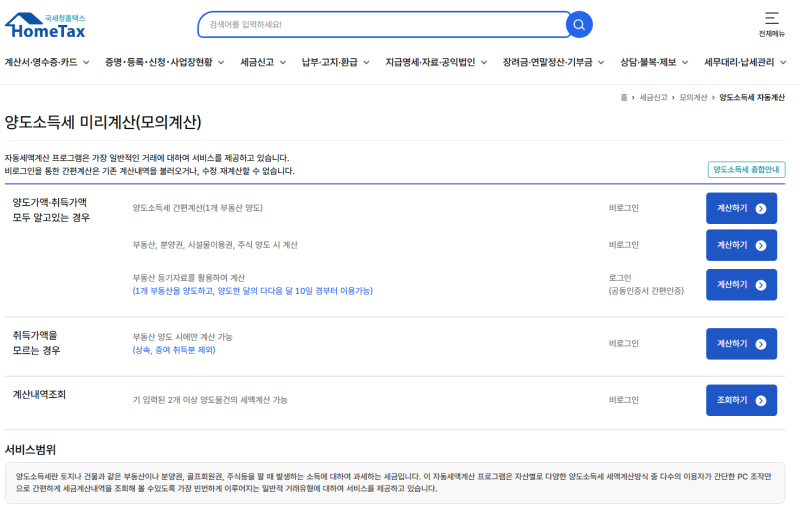The width and height of the screenshot is (800, 512).
Task: Click 비로그인 label in 양도소득세 간편계산 row
Action: pyautogui.click(x=623, y=208)
